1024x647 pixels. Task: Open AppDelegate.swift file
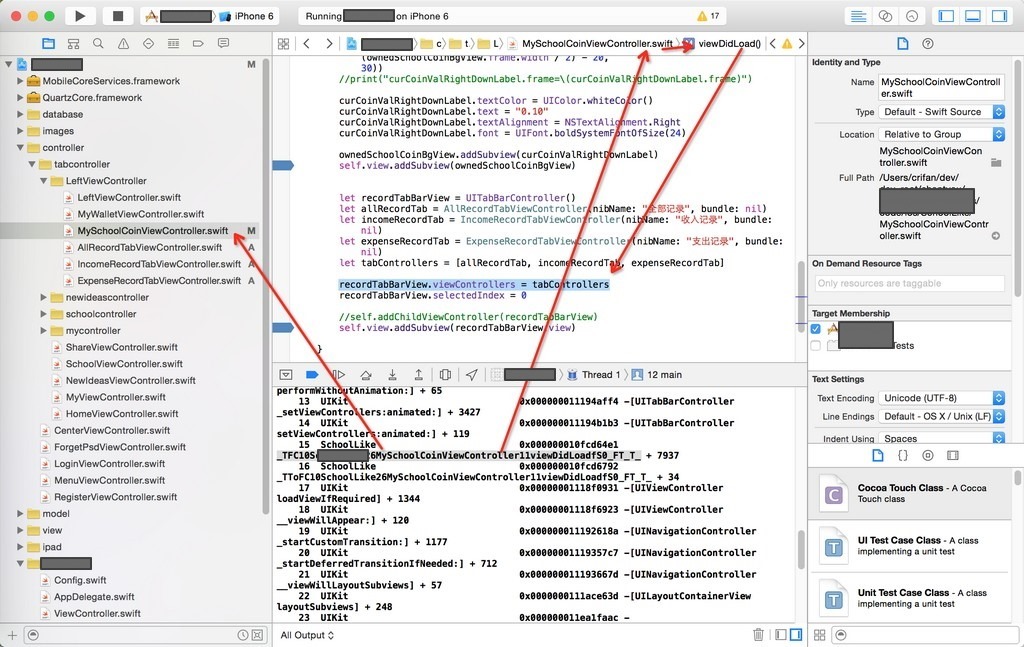point(94,597)
